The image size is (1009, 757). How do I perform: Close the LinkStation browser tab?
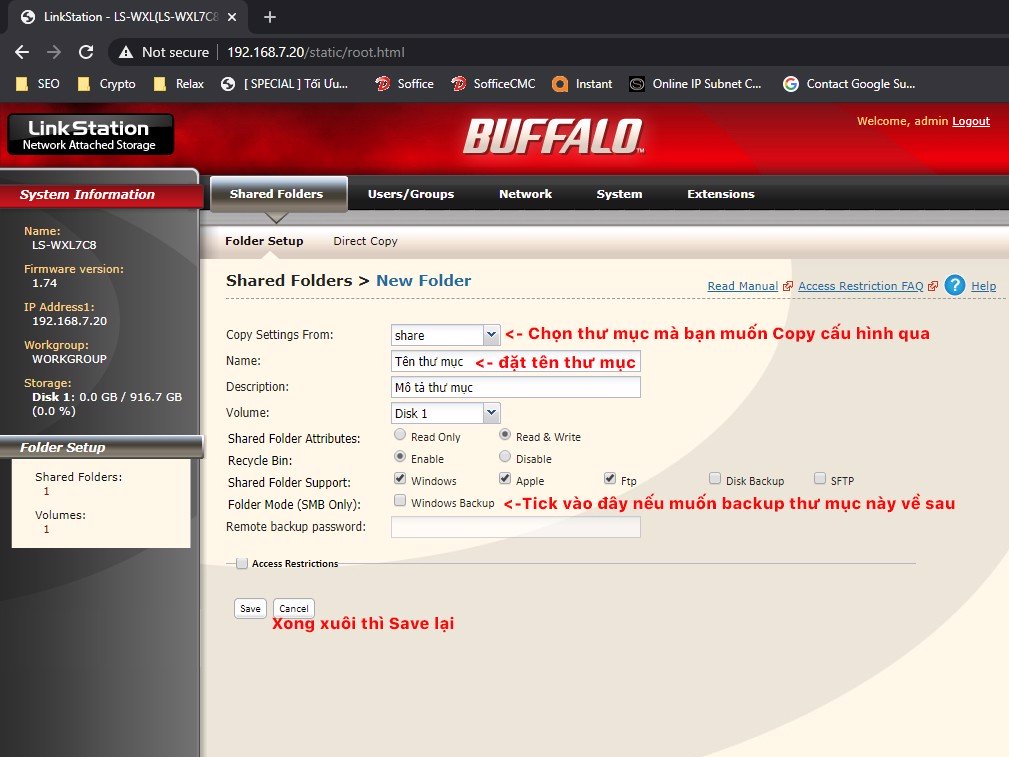(x=232, y=17)
